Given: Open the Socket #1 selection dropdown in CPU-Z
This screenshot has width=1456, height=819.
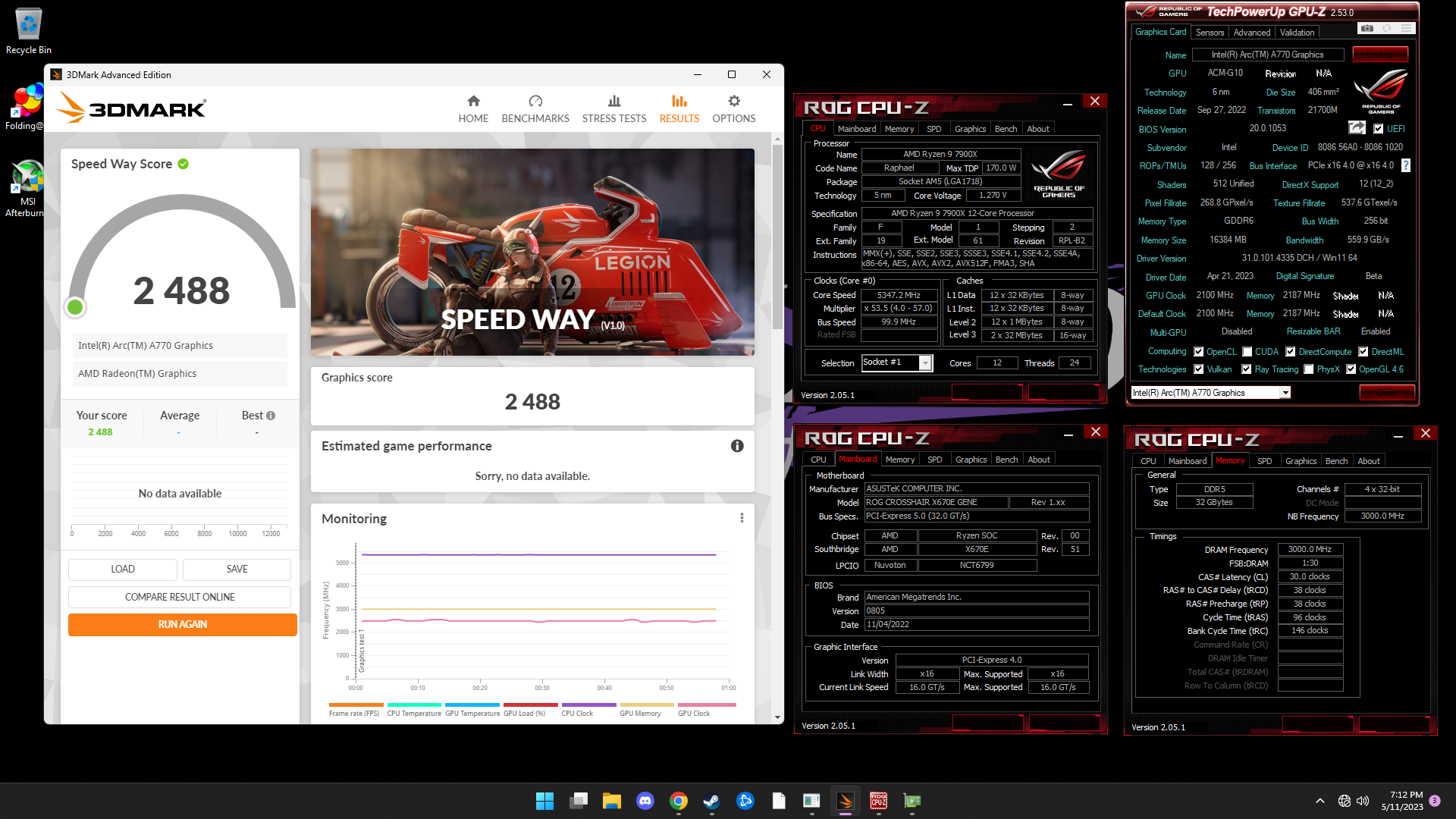Looking at the screenshot, I should pos(897,362).
